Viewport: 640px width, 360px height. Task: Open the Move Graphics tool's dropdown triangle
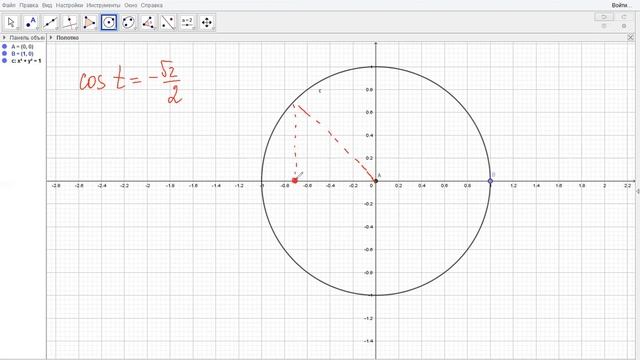[x=213, y=29]
